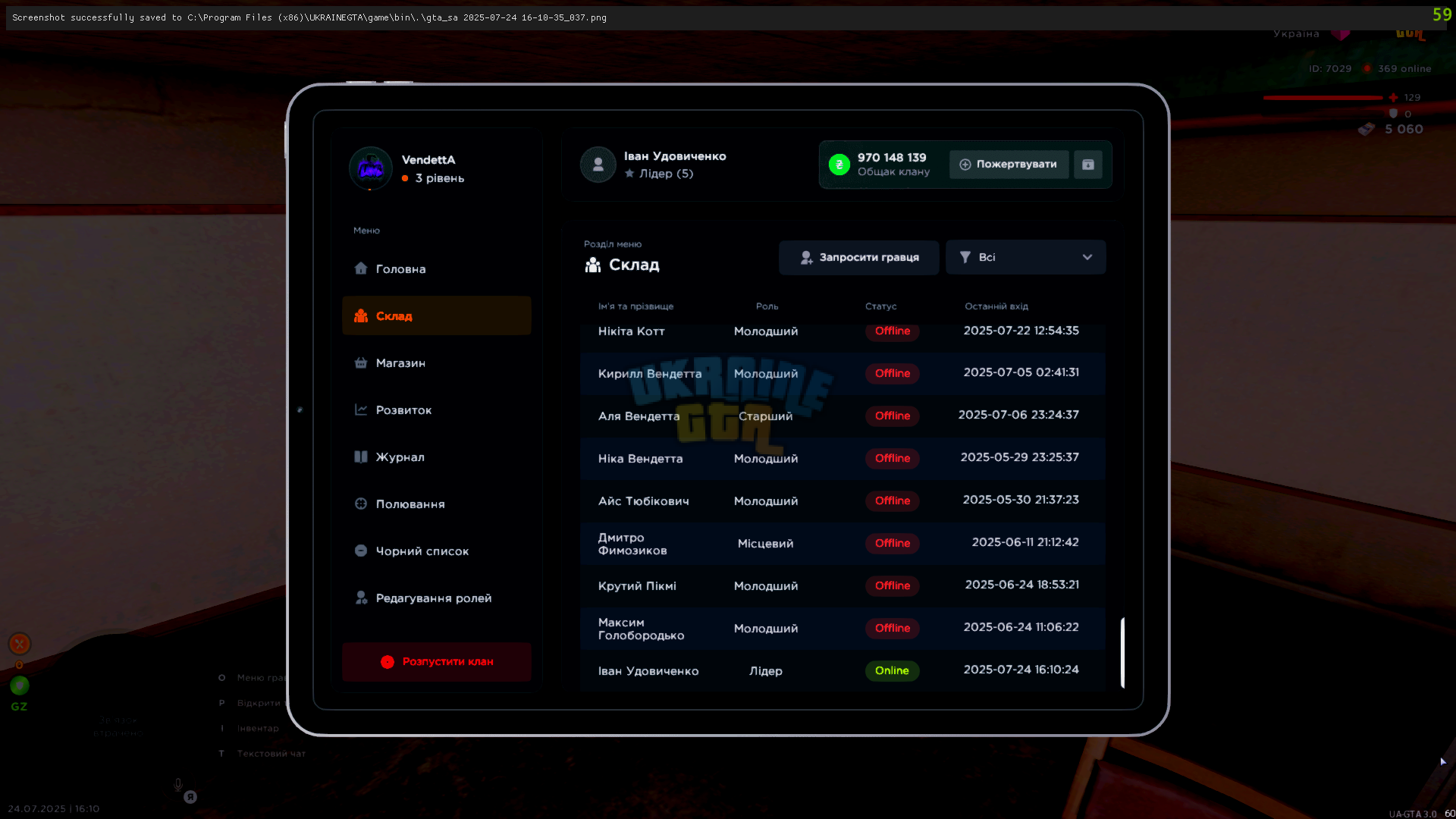Open the Журнал section
Screen dimensions: 1456x819
tap(436, 457)
